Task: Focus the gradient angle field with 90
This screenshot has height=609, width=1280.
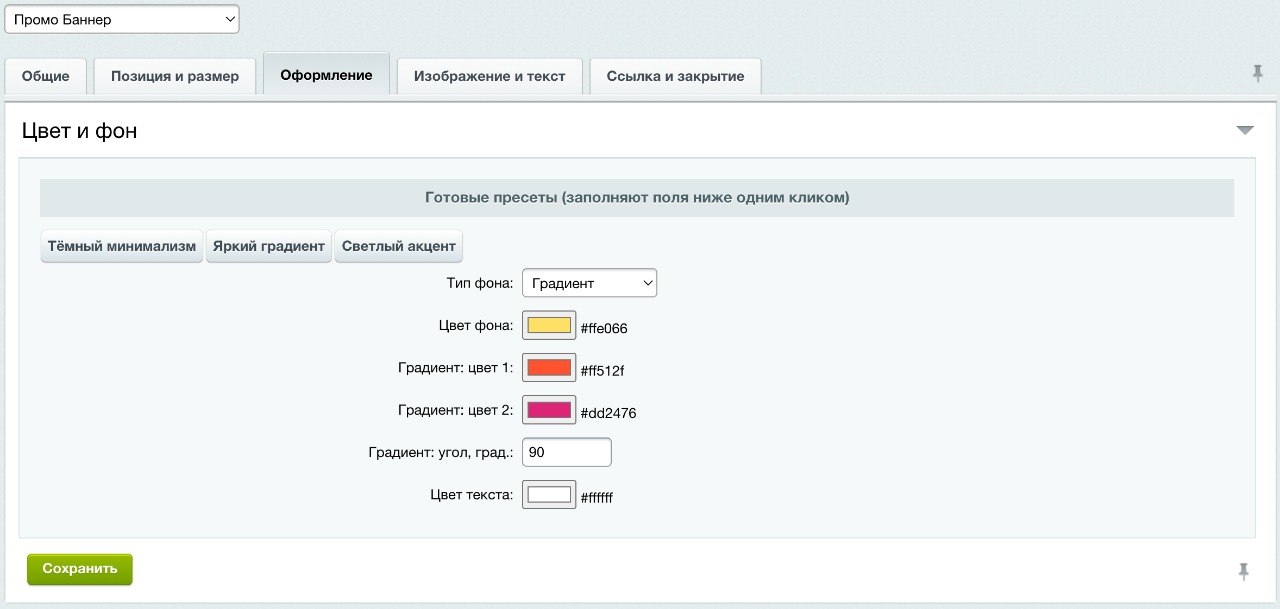Action: coord(567,452)
